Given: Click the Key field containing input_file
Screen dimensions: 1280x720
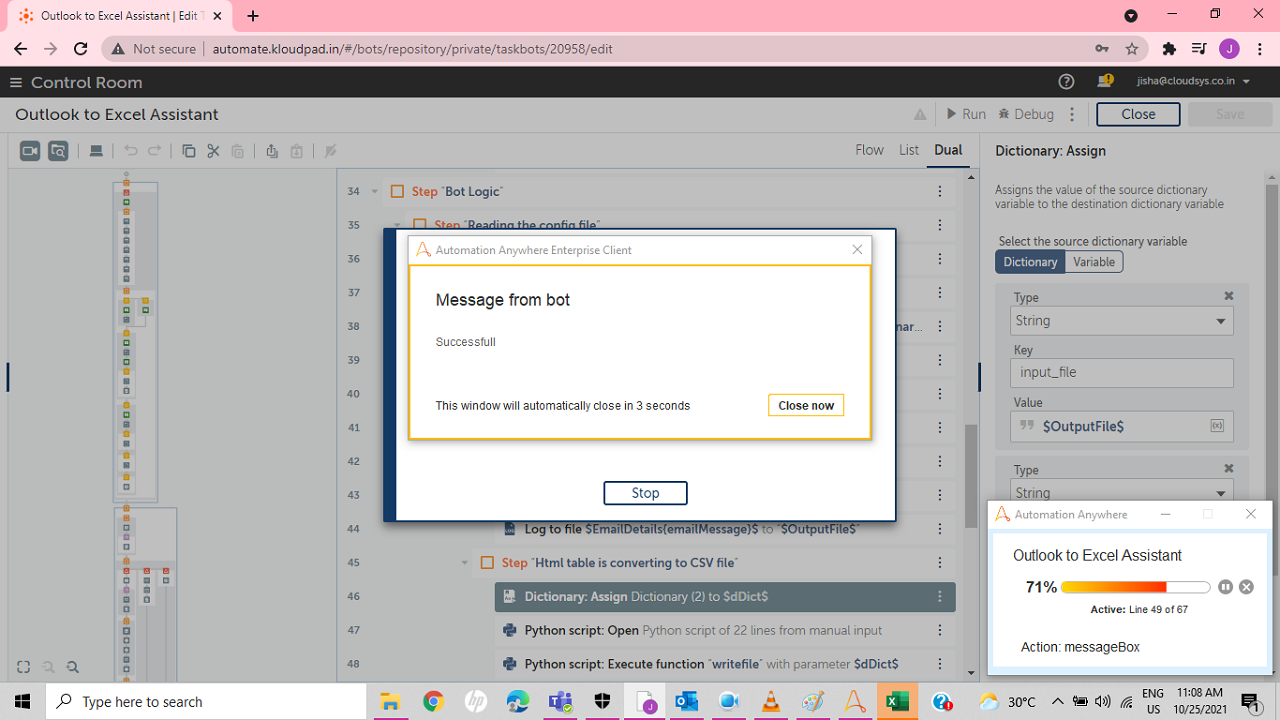Looking at the screenshot, I should [x=1122, y=372].
